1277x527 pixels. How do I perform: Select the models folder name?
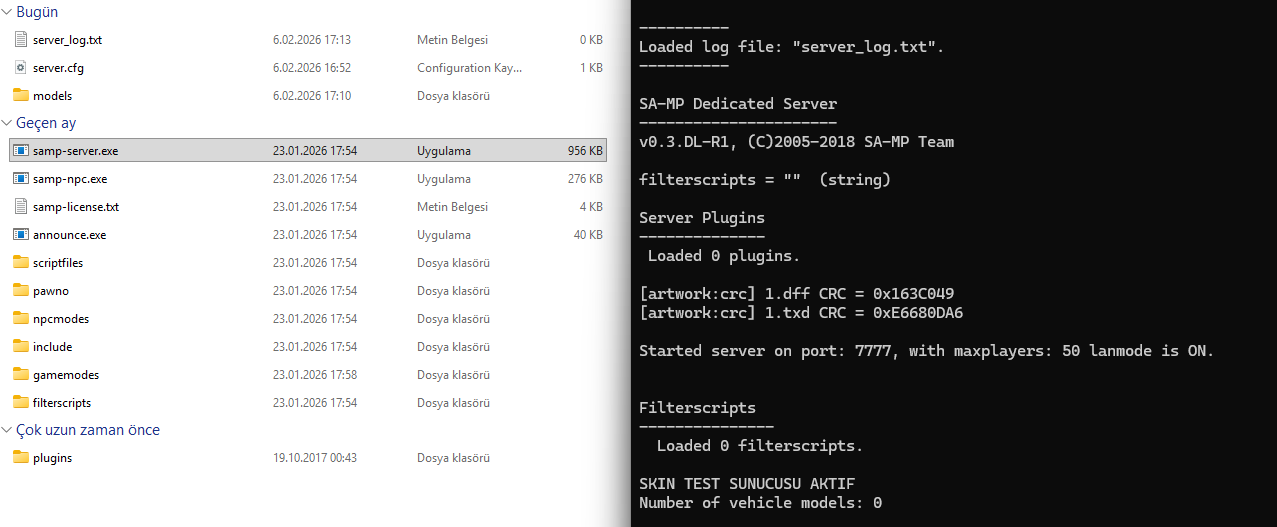(x=52, y=96)
